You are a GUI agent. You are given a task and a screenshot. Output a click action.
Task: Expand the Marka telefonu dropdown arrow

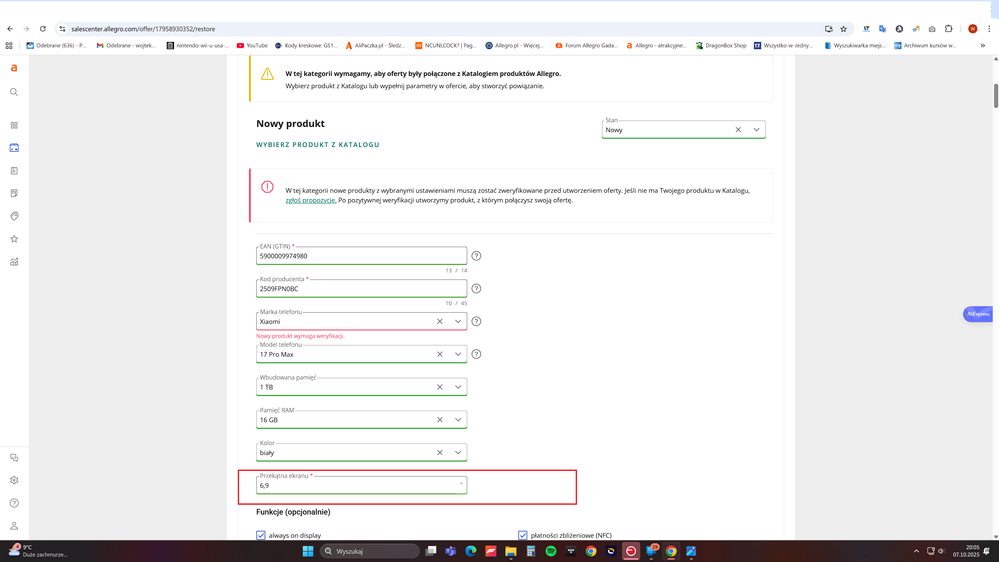[458, 322]
